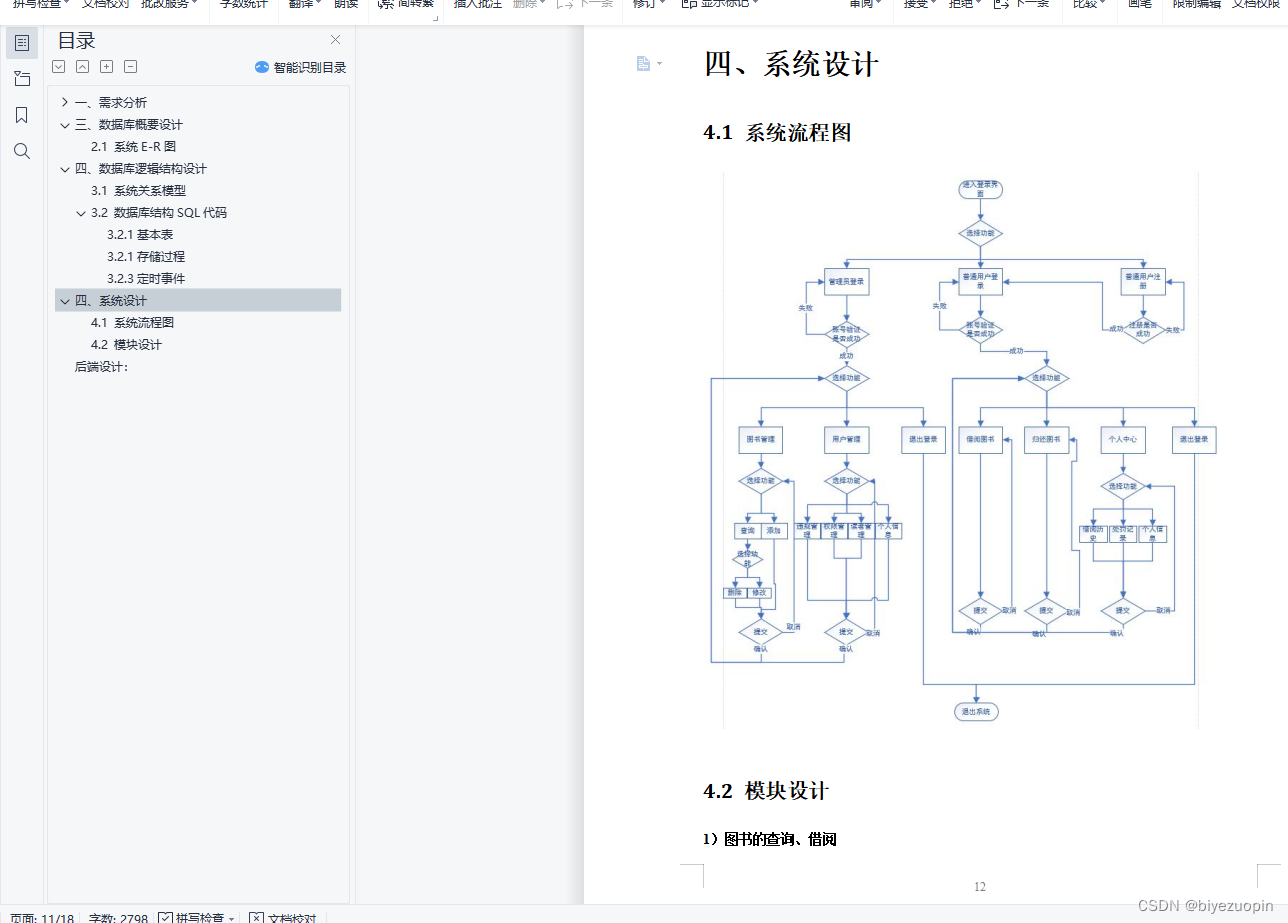The image size is (1288, 923).
Task: Open the outline (目录) pane icon in the sidebar
Action: coord(22,43)
